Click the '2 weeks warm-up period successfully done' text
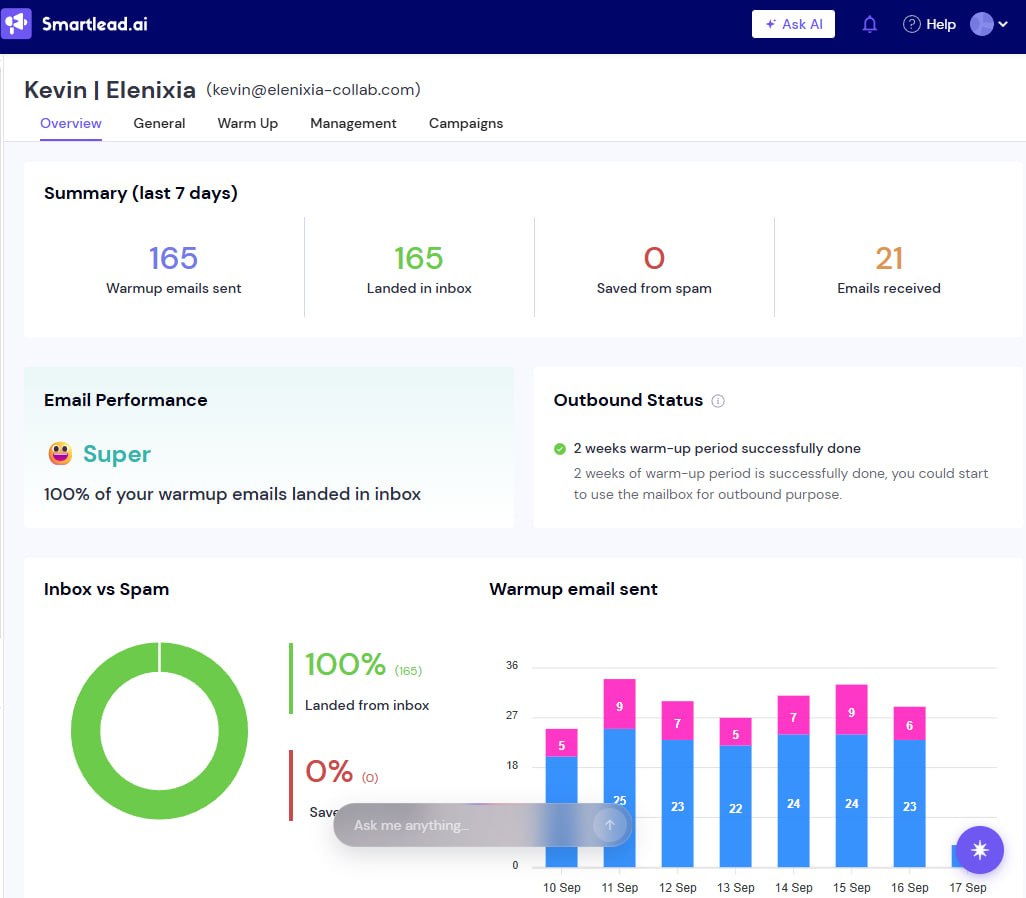This screenshot has width=1026, height=898. 717,448
